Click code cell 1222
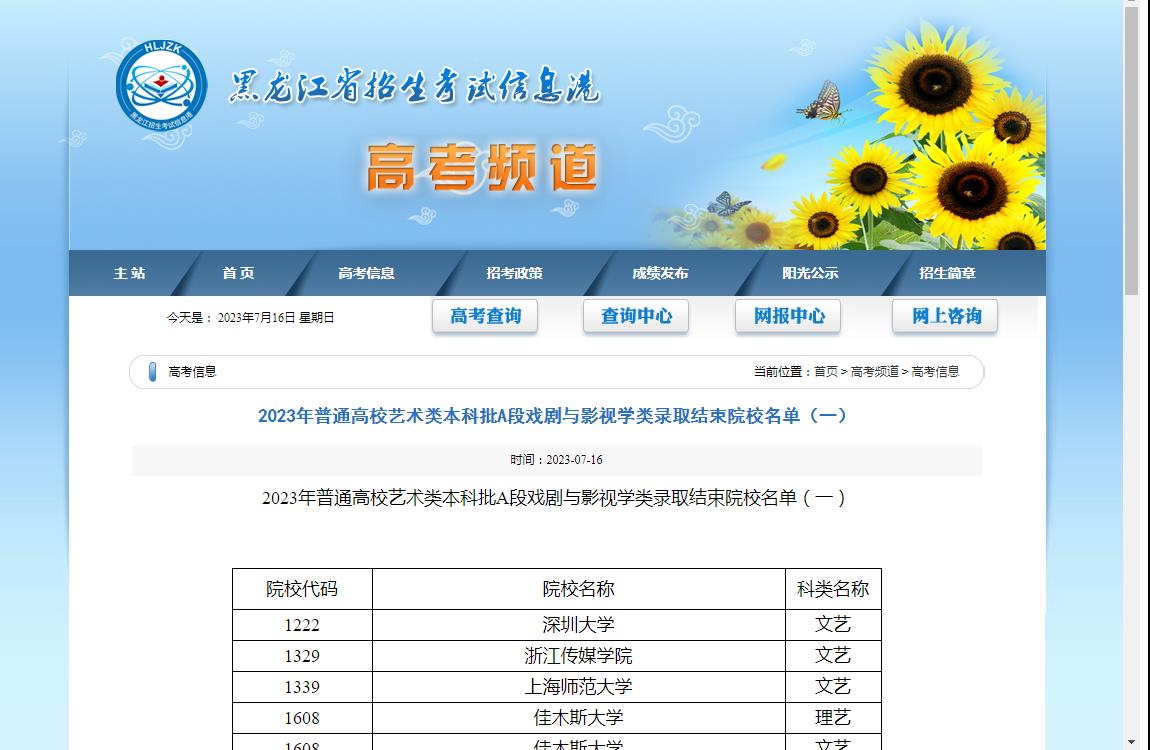The width and height of the screenshot is (1150, 750). pos(302,625)
